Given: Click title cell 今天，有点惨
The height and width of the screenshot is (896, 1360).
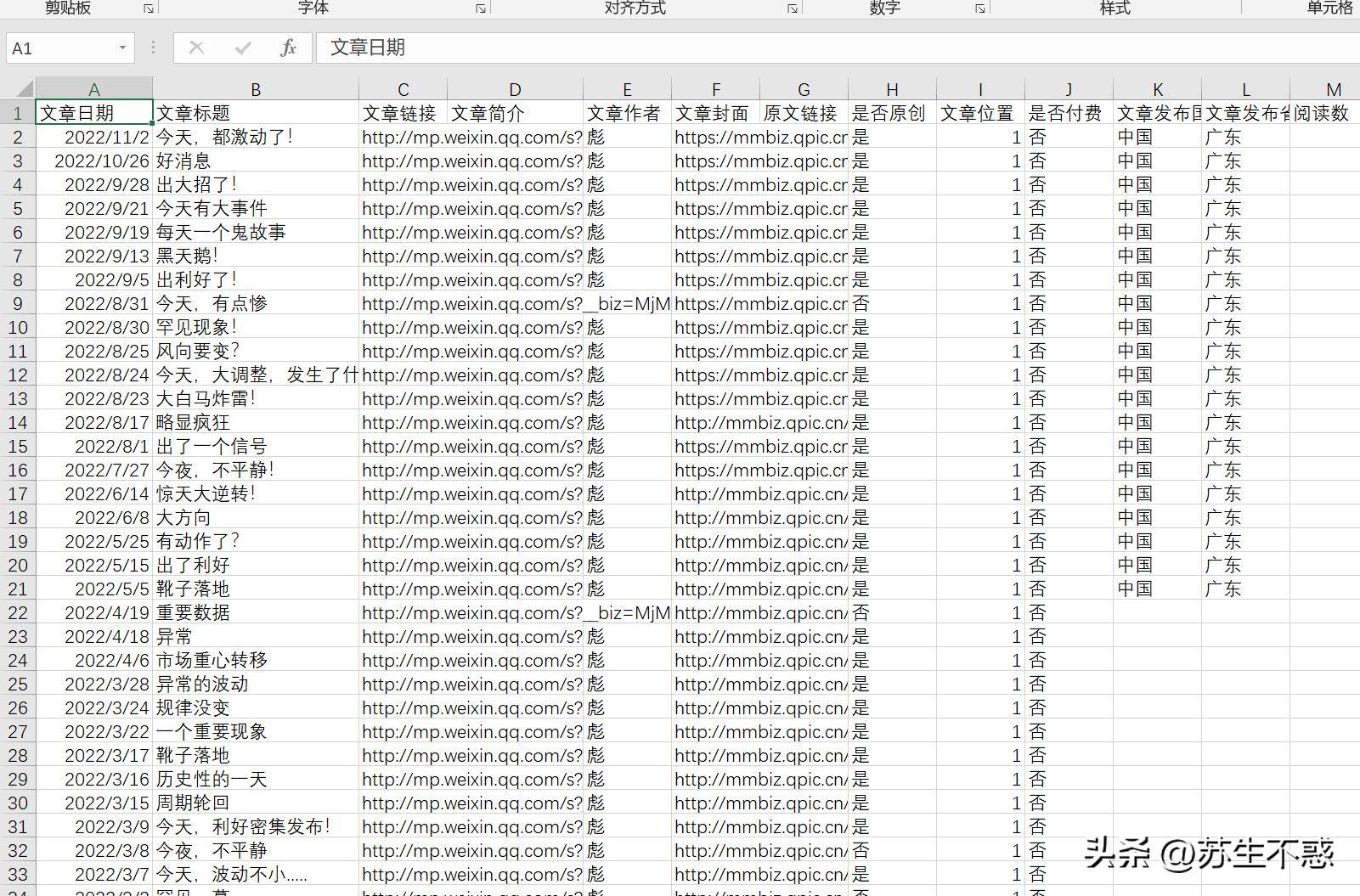Looking at the screenshot, I should 256,303.
